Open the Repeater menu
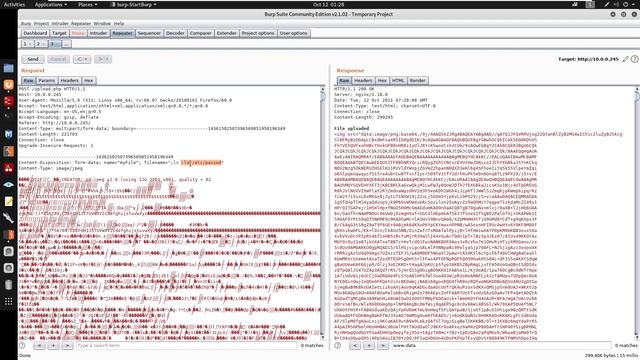The height and width of the screenshot is (360, 640). pos(81,24)
